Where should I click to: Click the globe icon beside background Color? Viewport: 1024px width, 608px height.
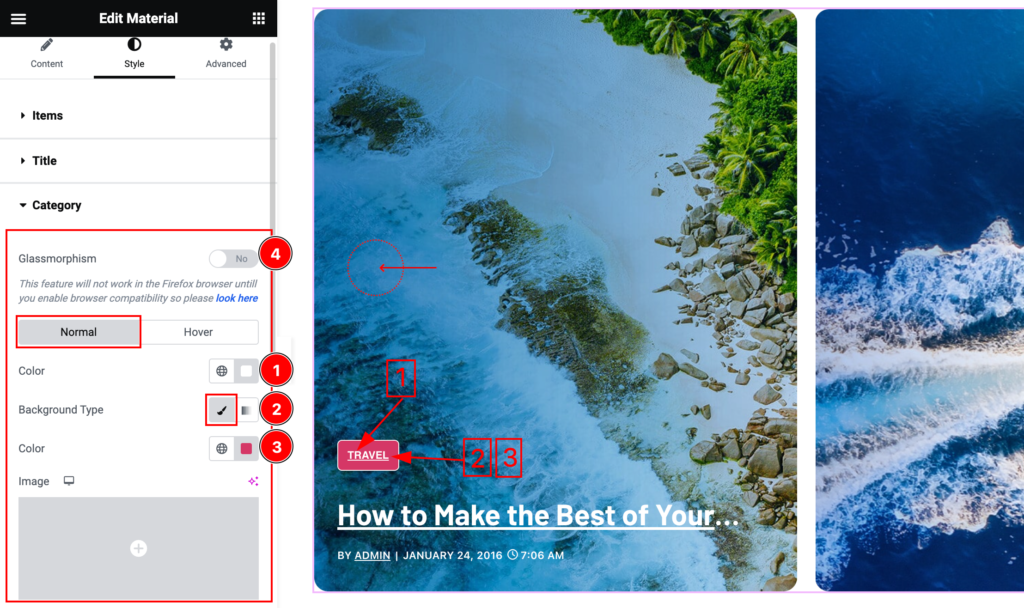point(222,449)
